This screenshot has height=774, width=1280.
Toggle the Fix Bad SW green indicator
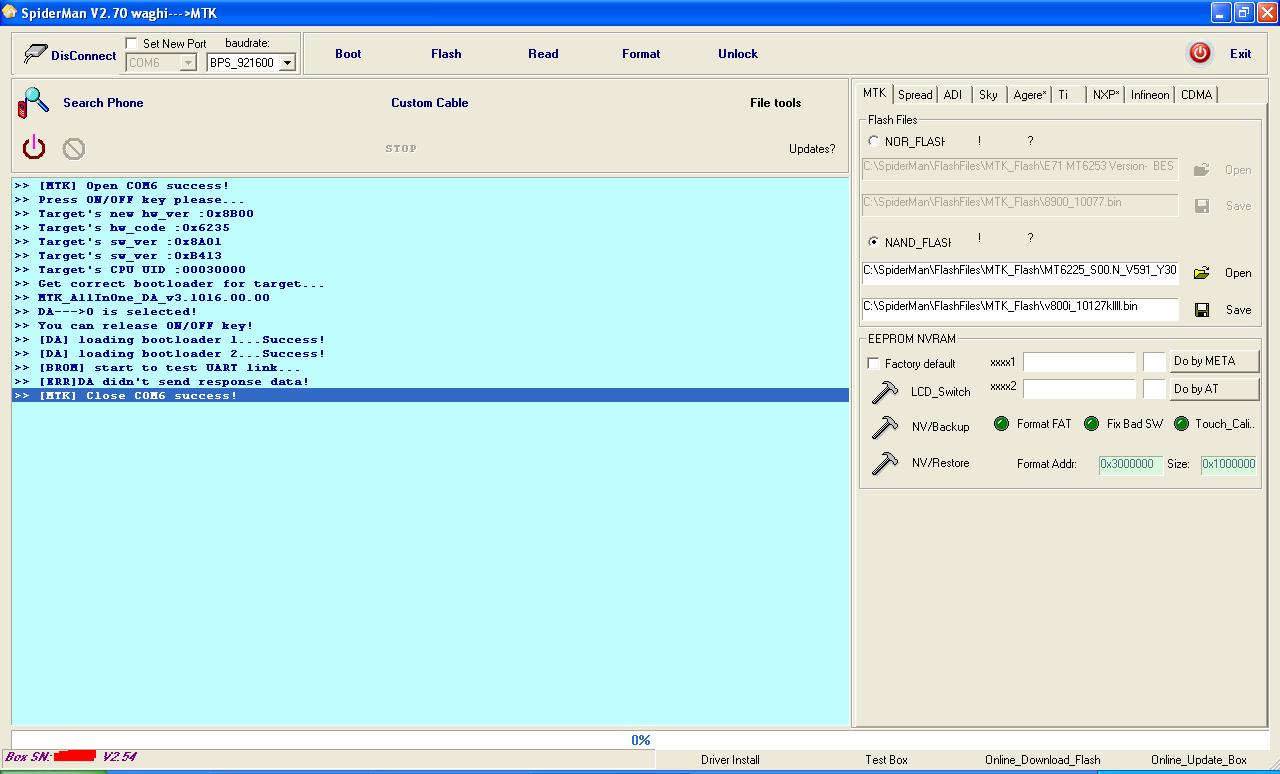1091,424
